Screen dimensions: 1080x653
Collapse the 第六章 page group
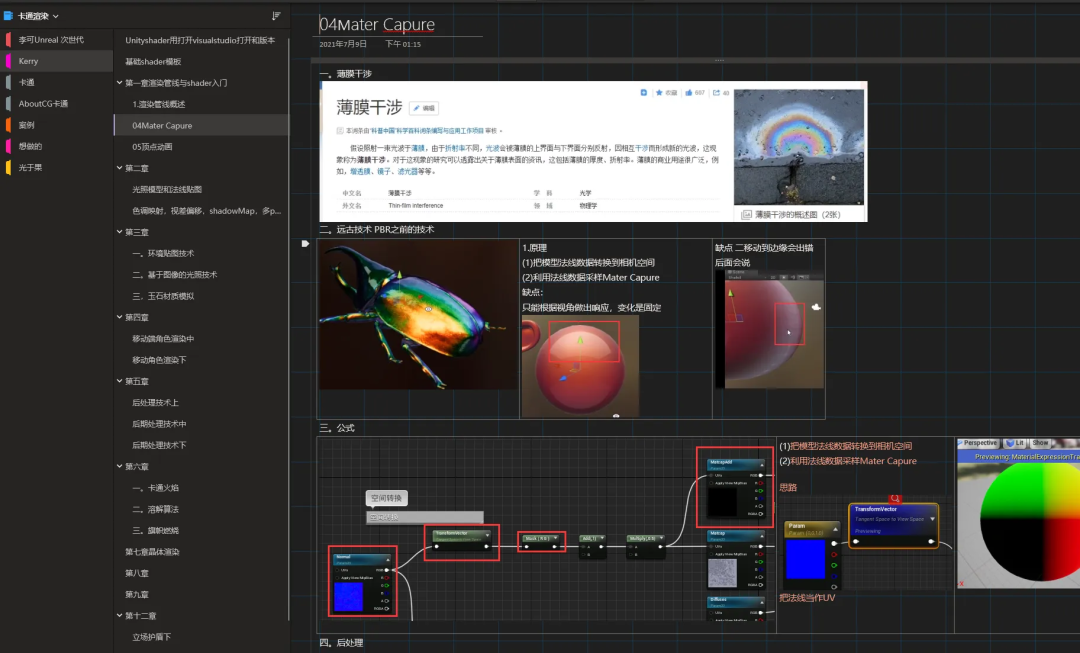(119, 466)
